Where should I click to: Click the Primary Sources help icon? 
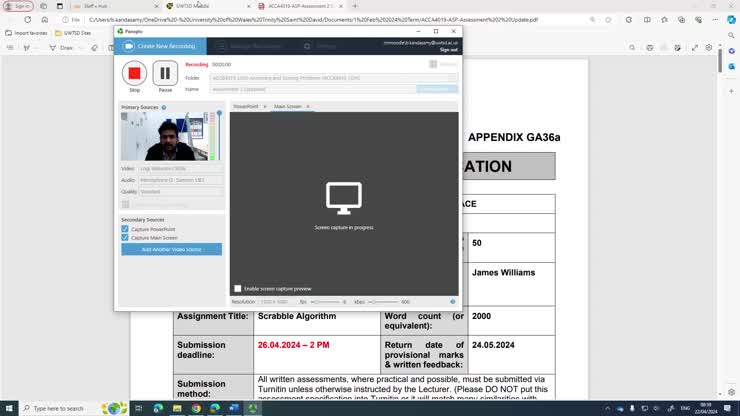pos(164,107)
